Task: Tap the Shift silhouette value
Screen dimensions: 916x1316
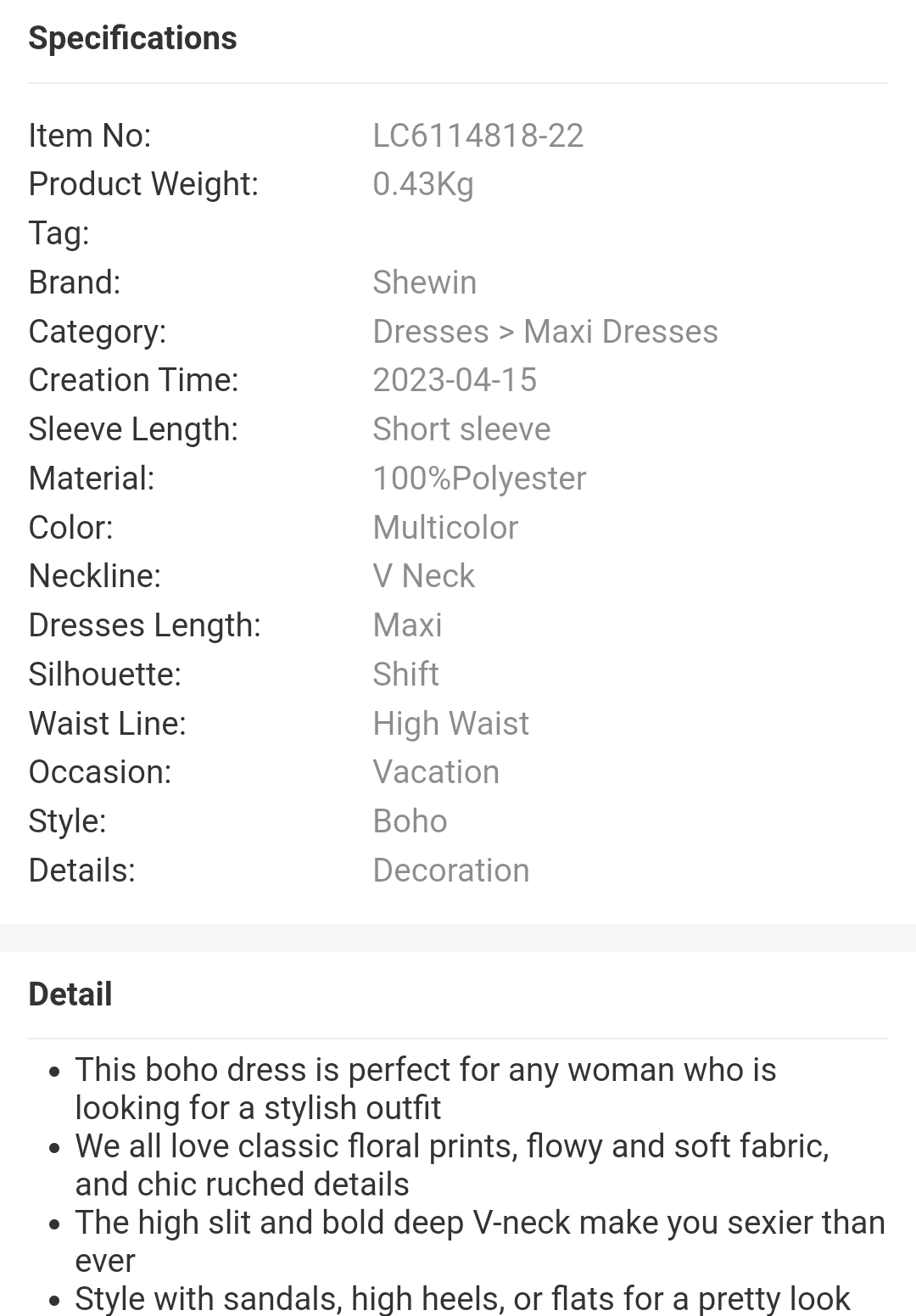Action: 405,675
